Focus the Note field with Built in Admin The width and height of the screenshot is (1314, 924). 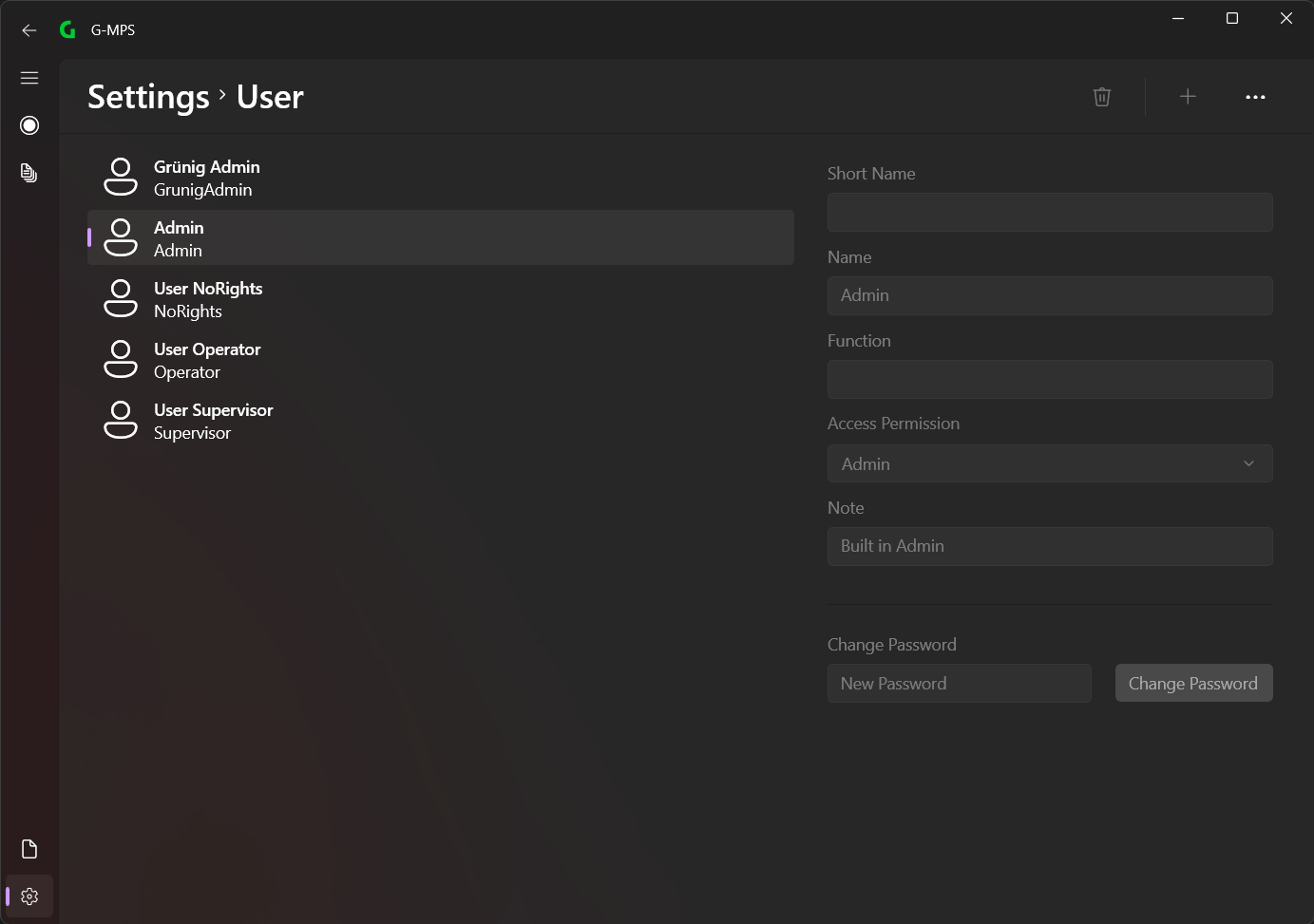[1050, 546]
